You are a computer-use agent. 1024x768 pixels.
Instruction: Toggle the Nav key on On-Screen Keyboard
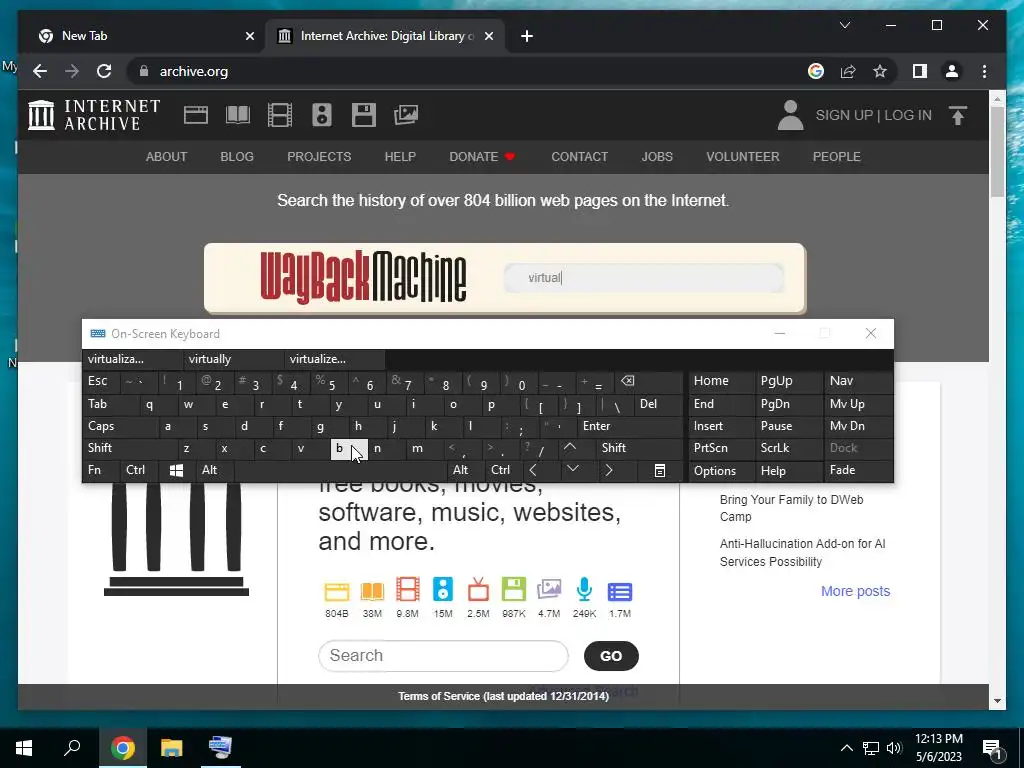(x=858, y=381)
